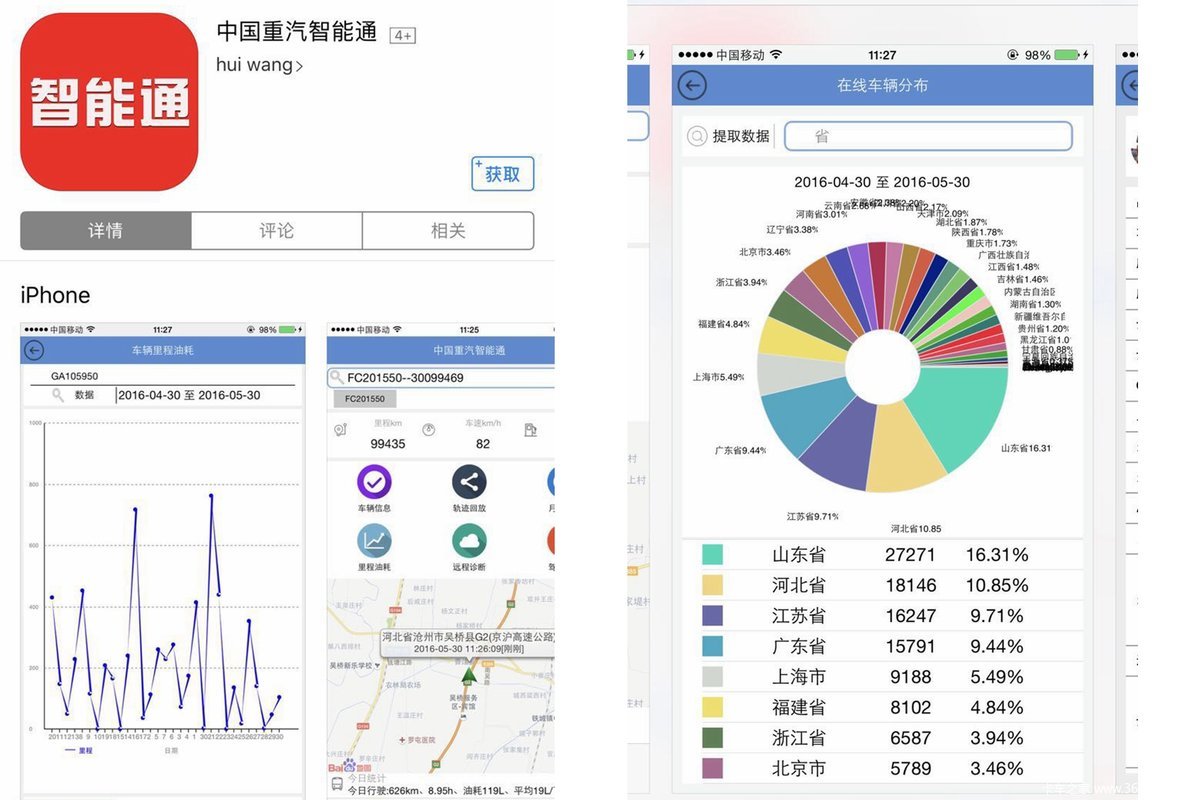Tap the red 智能通 app icon

click(109, 102)
